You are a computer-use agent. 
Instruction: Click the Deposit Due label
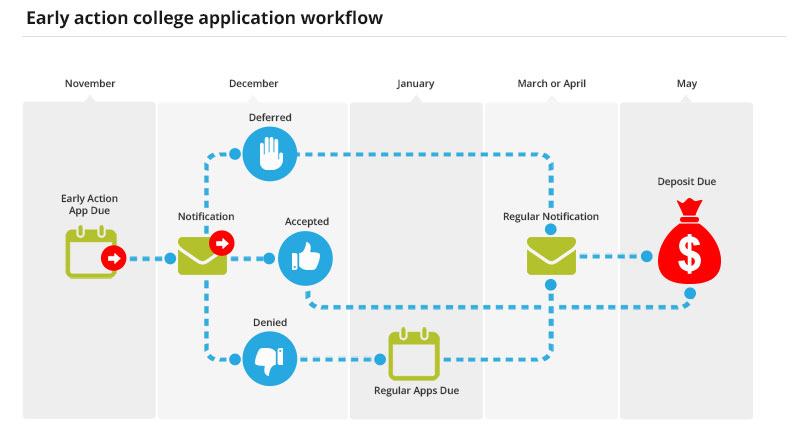(687, 182)
